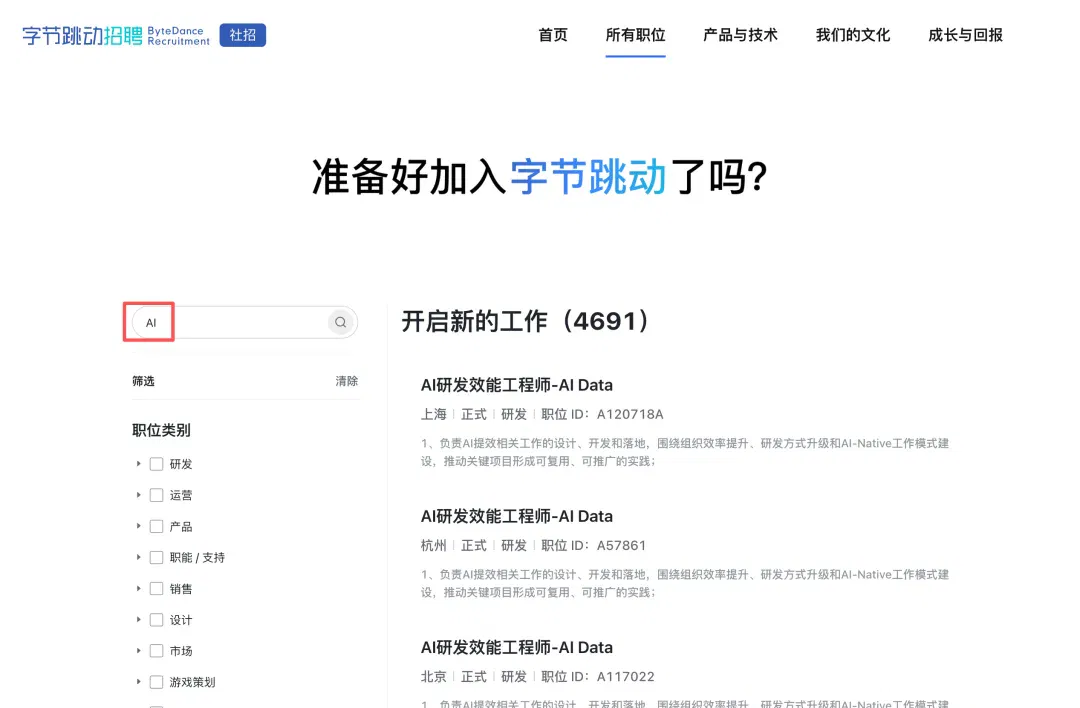The width and height of the screenshot is (1080, 708).
Task: Open the 北京 AI研发效能工程师-AI Data job
Action: [x=517, y=647]
